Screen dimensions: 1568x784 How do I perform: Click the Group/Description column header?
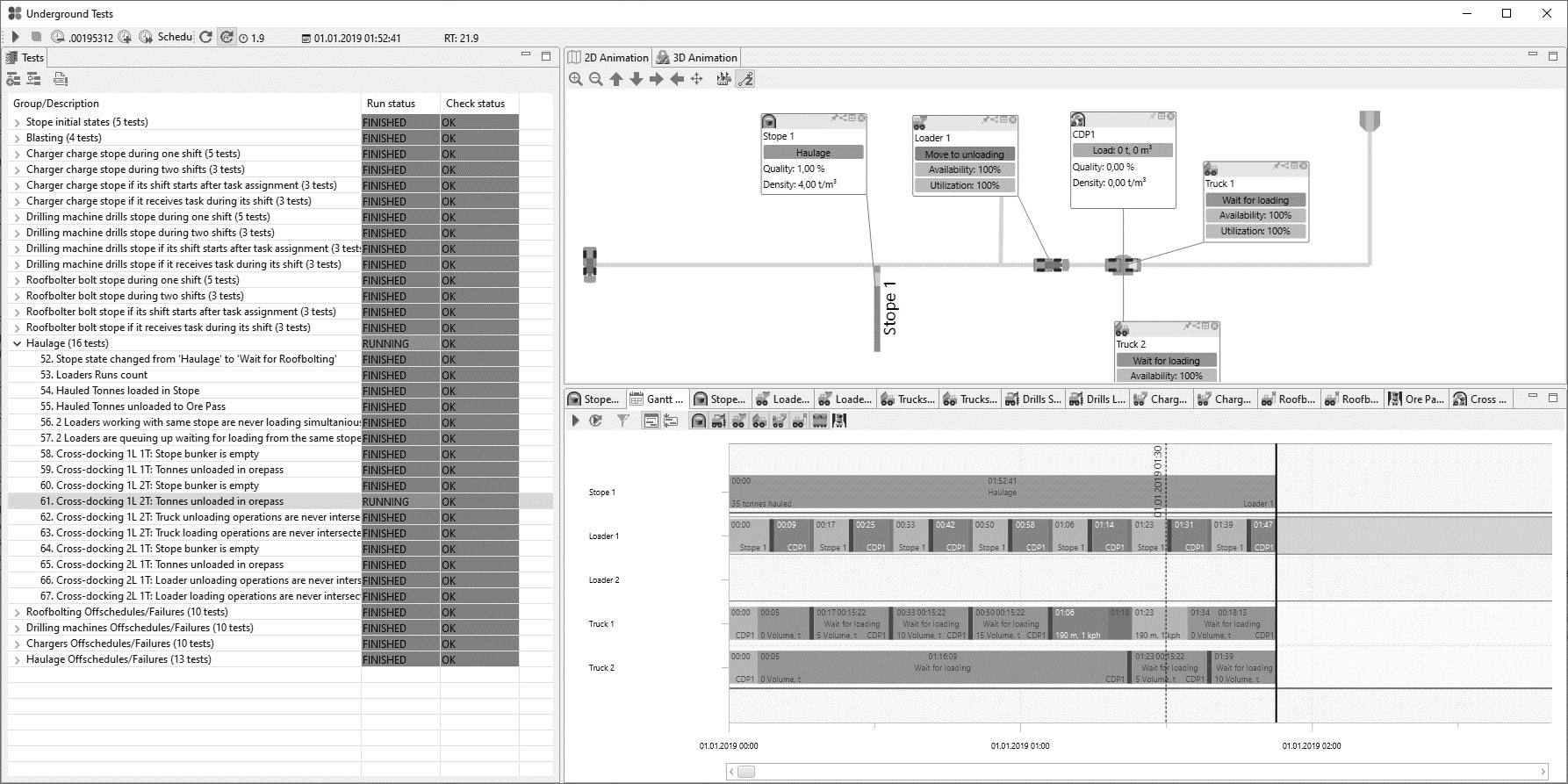pos(184,104)
